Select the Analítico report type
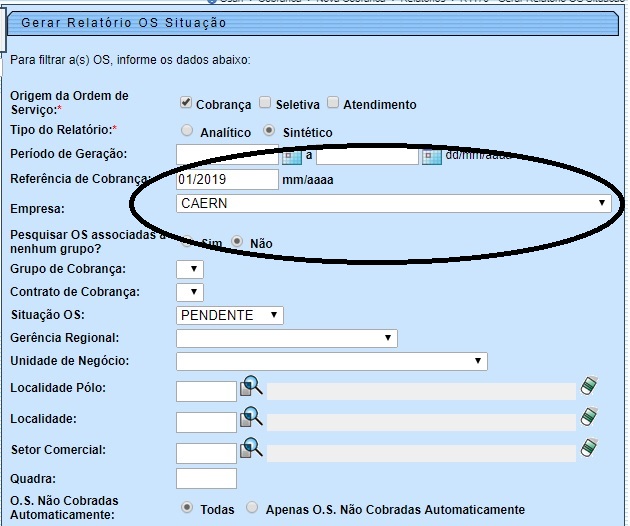 pyautogui.click(x=186, y=131)
